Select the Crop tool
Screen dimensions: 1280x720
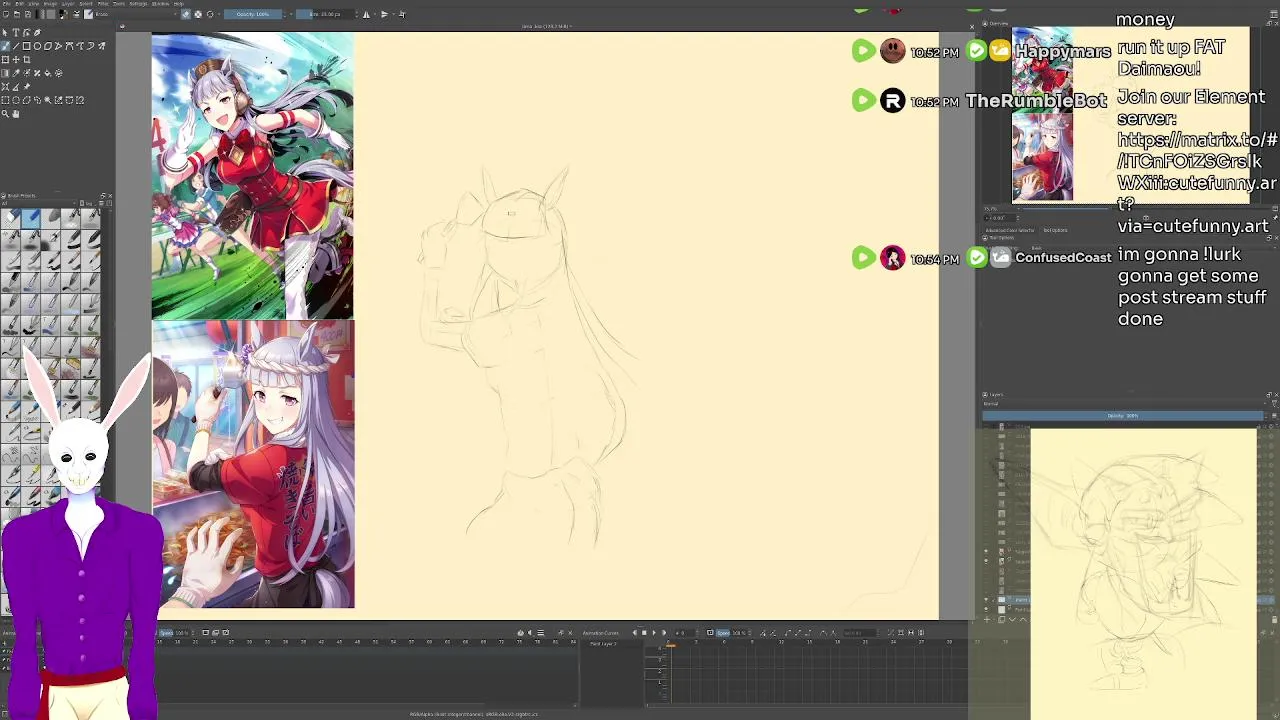pyautogui.click(x=27, y=59)
